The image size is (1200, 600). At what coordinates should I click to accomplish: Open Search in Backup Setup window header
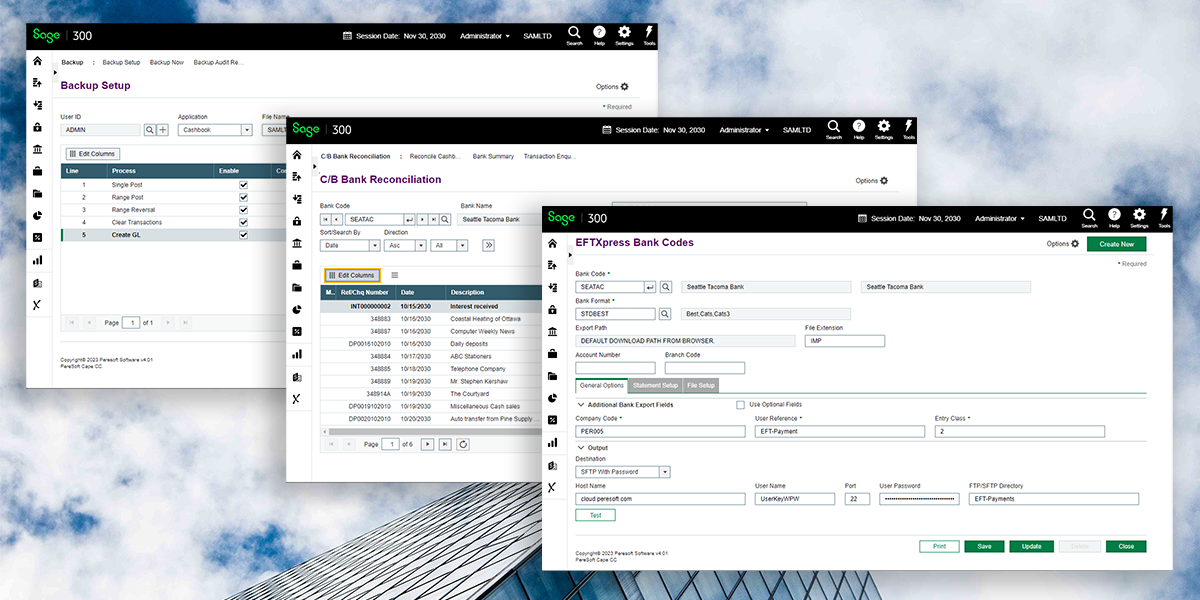tap(574, 35)
